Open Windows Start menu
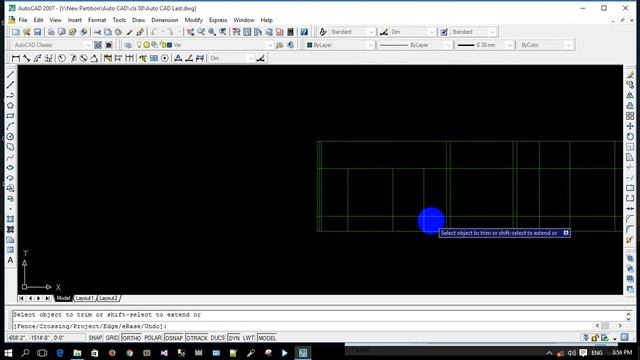The image size is (640, 360). click(x=8, y=353)
